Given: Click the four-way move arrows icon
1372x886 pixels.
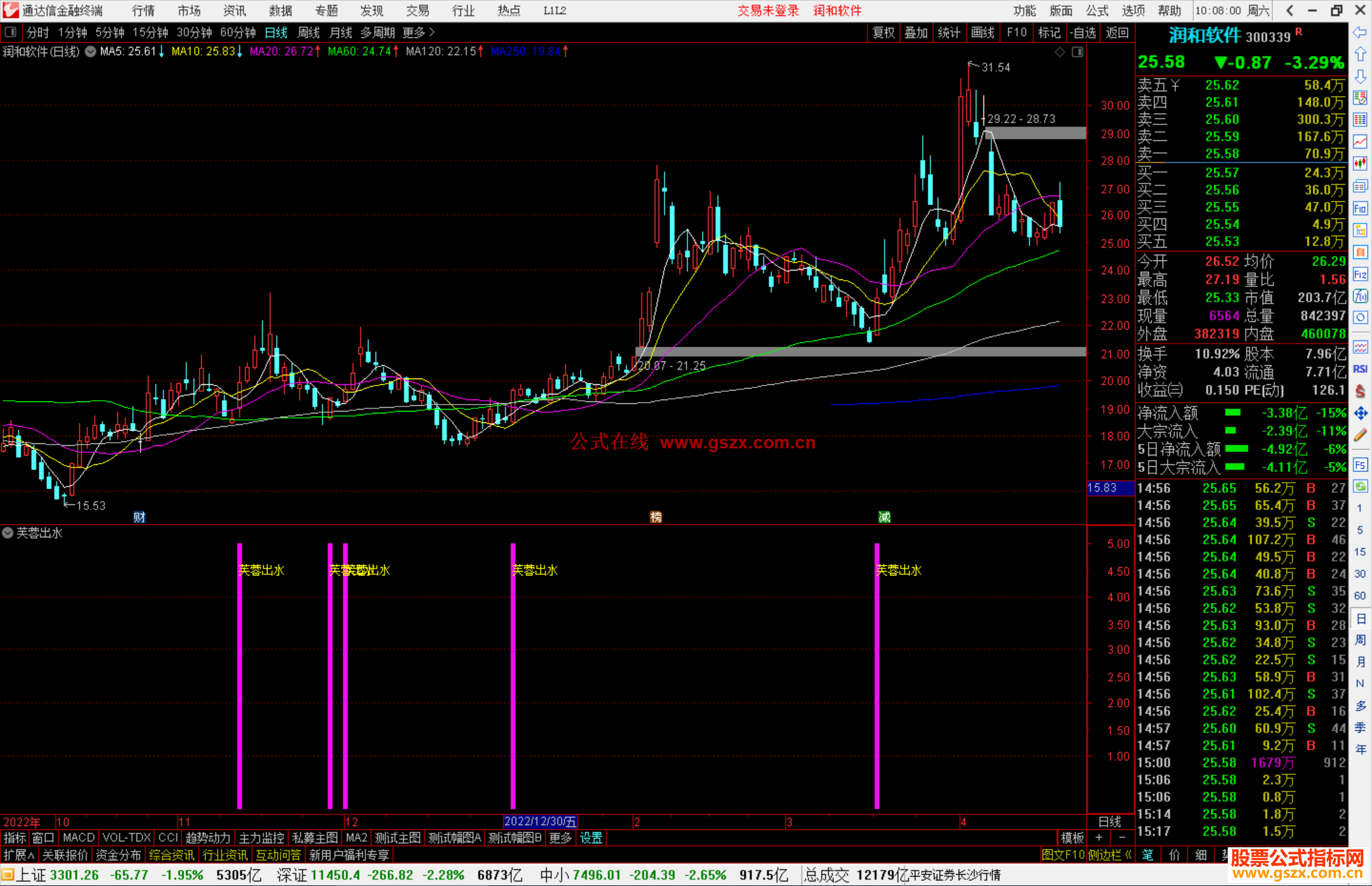Looking at the screenshot, I should (x=1360, y=413).
